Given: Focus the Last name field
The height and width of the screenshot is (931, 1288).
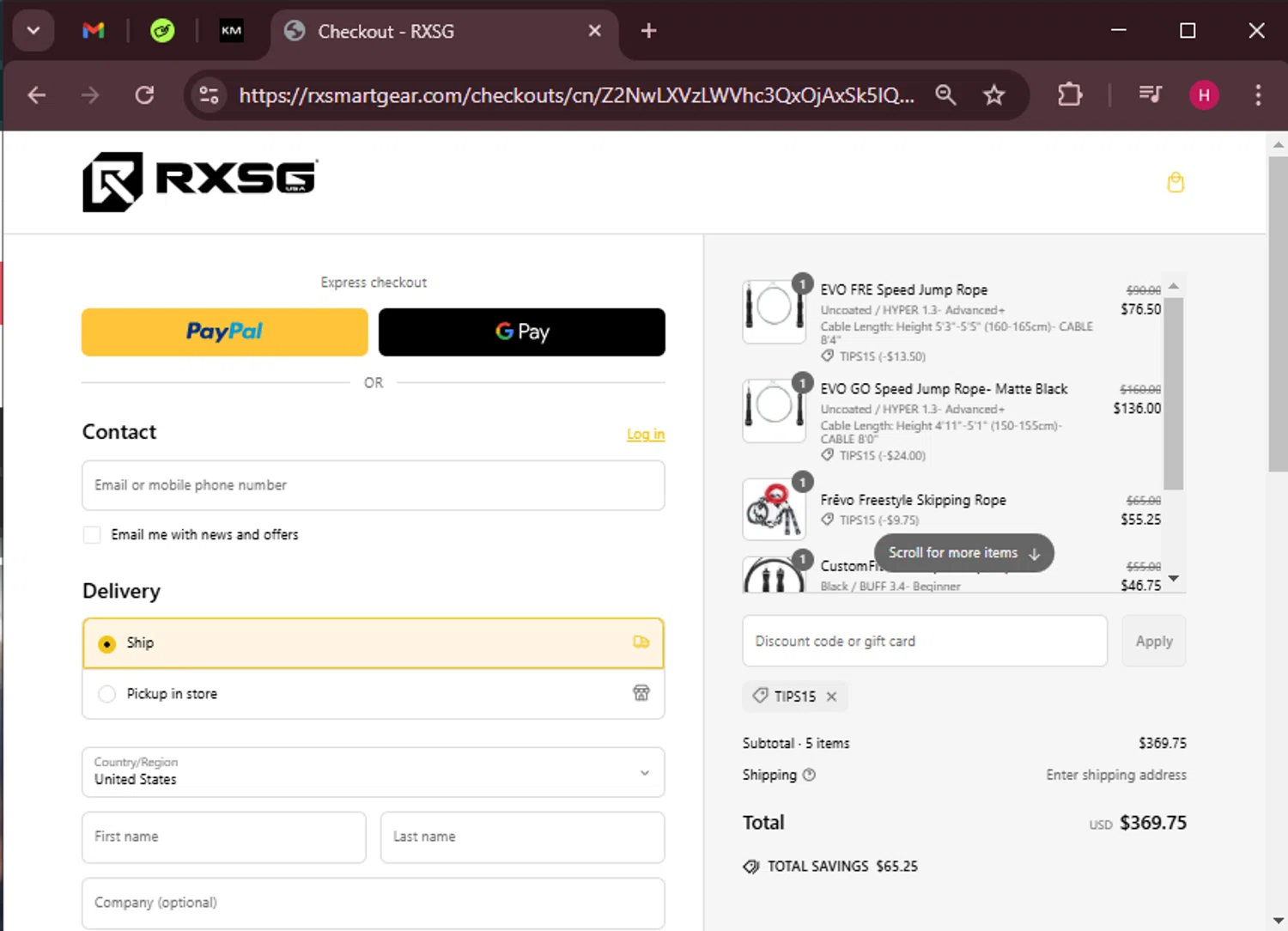Looking at the screenshot, I should [523, 837].
